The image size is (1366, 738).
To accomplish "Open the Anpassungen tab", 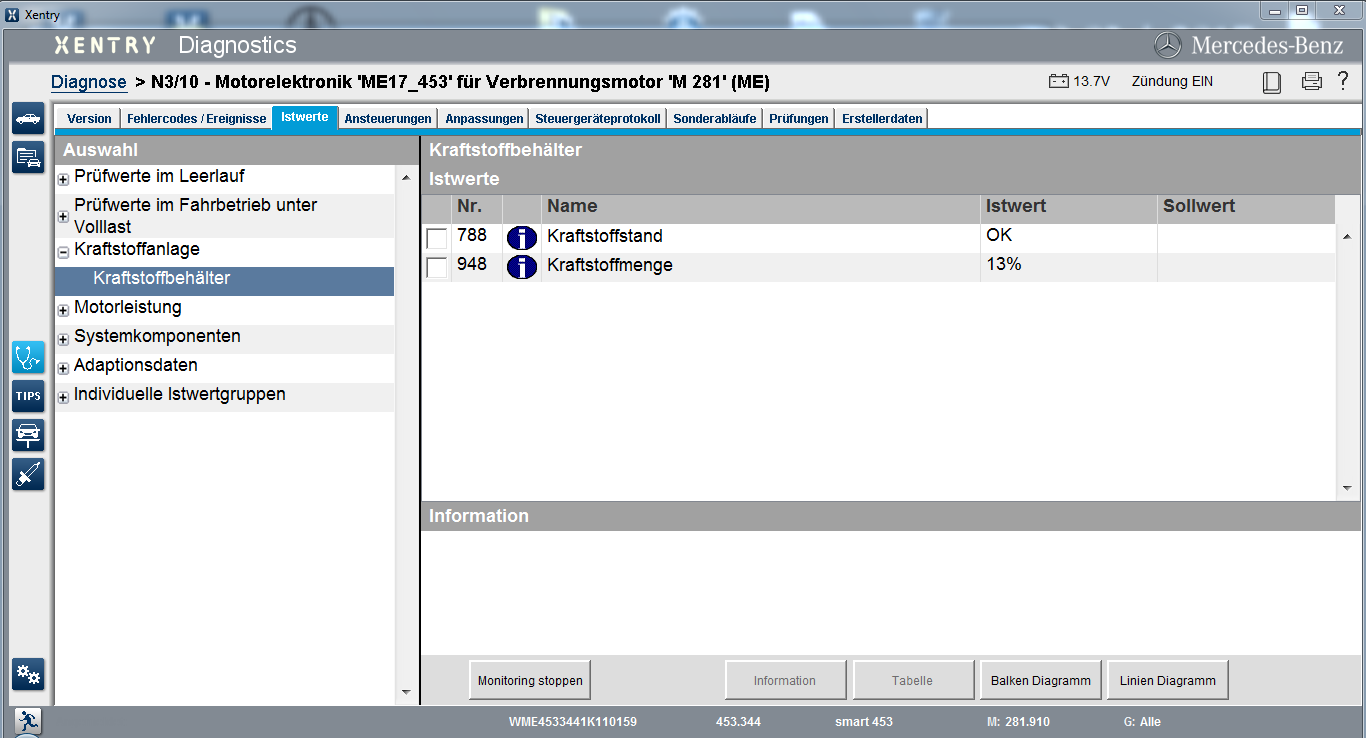I will (484, 118).
